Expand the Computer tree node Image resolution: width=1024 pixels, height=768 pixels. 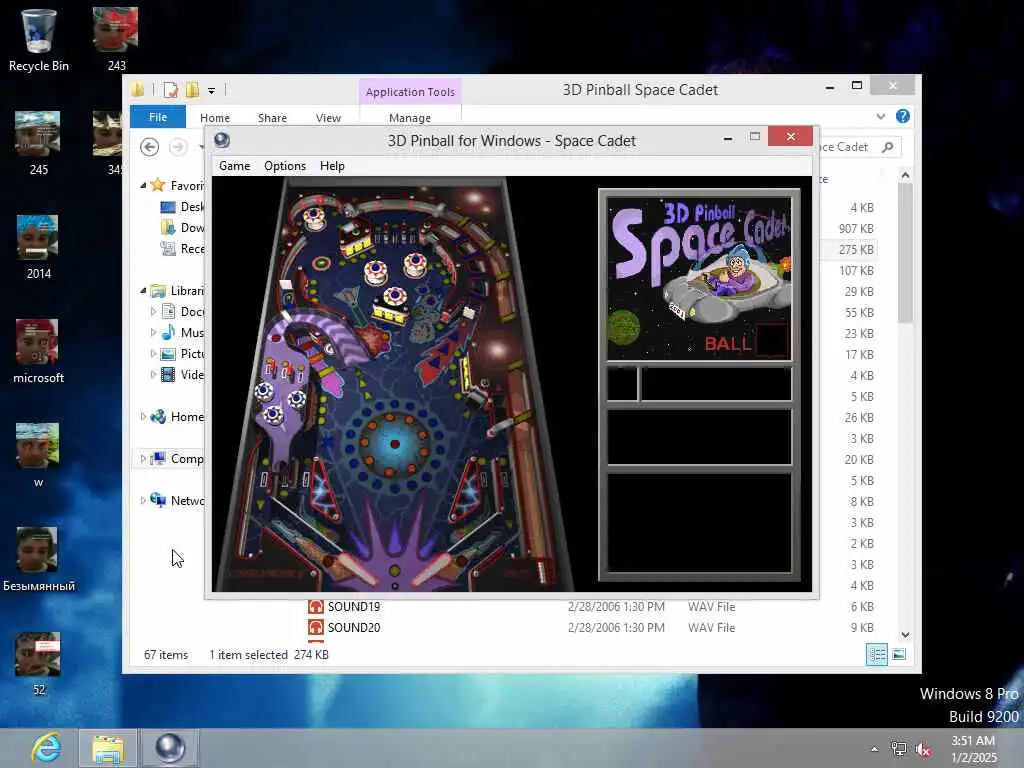[143, 458]
